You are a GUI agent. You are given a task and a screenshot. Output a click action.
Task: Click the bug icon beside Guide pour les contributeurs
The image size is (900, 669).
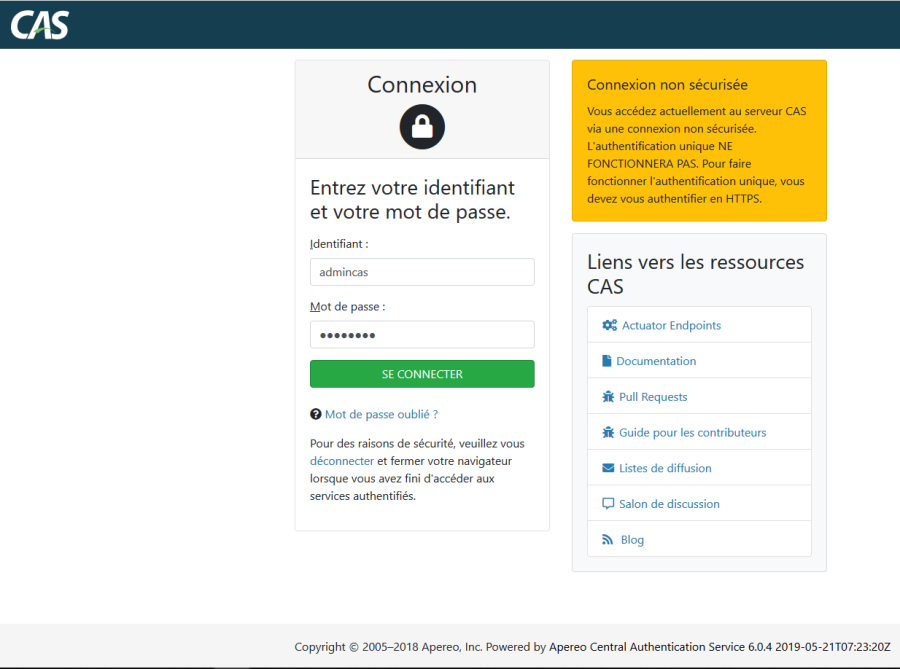point(608,433)
